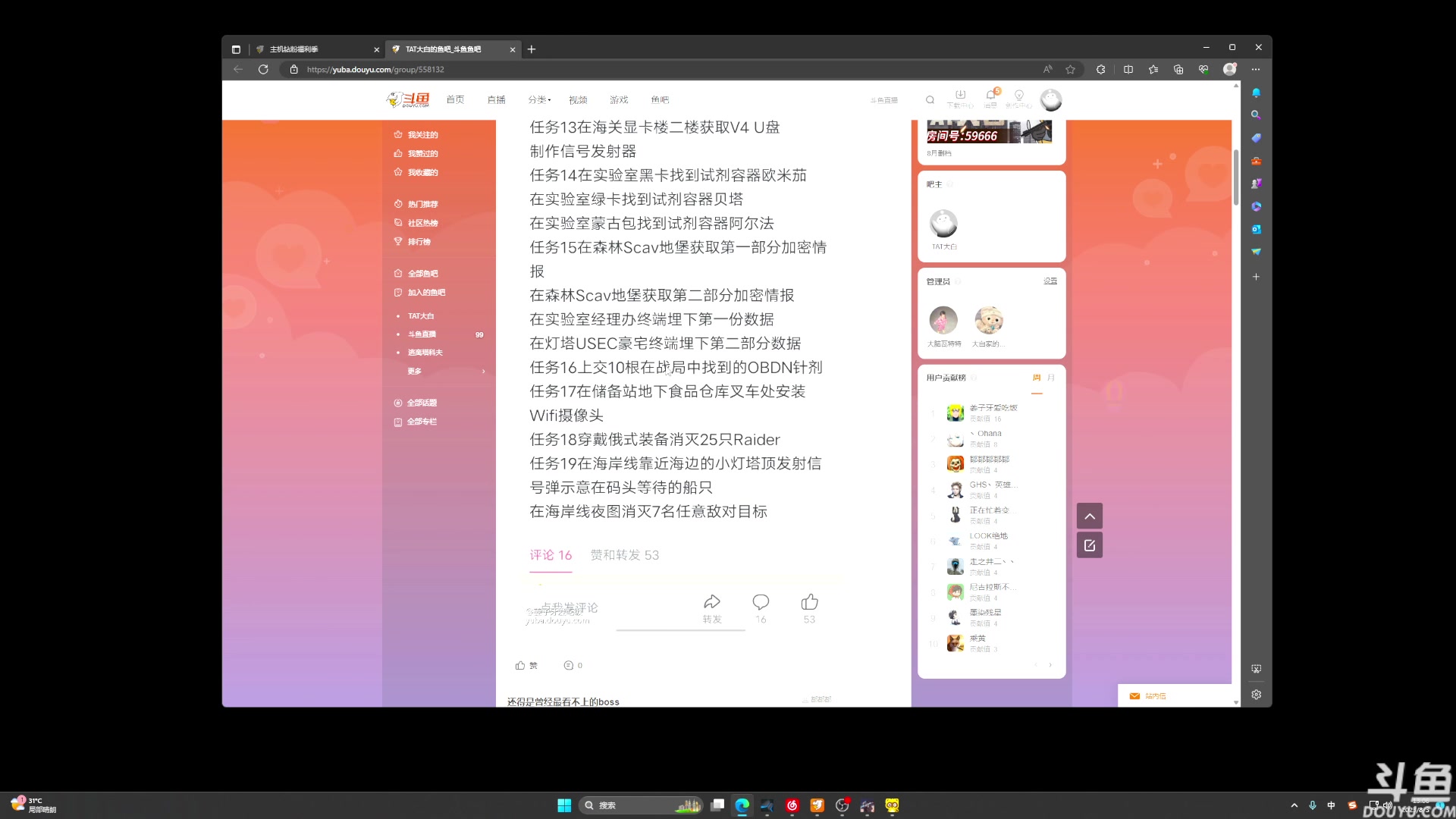Open Outlook from the Edge sidebar
Screen dimensions: 1456x819
click(1256, 229)
